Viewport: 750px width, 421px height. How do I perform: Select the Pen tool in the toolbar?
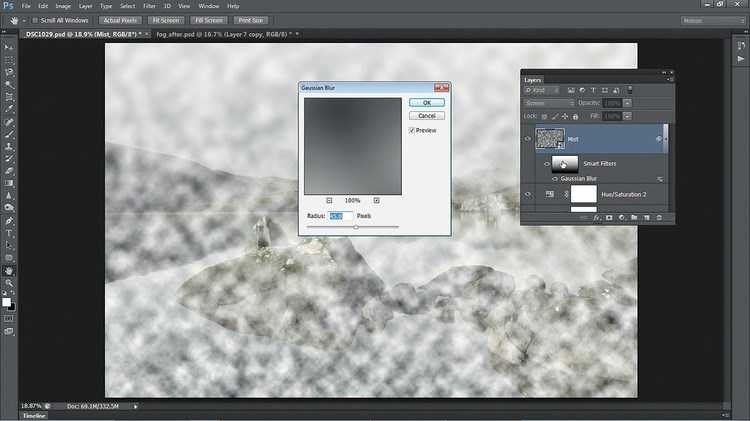(x=9, y=220)
